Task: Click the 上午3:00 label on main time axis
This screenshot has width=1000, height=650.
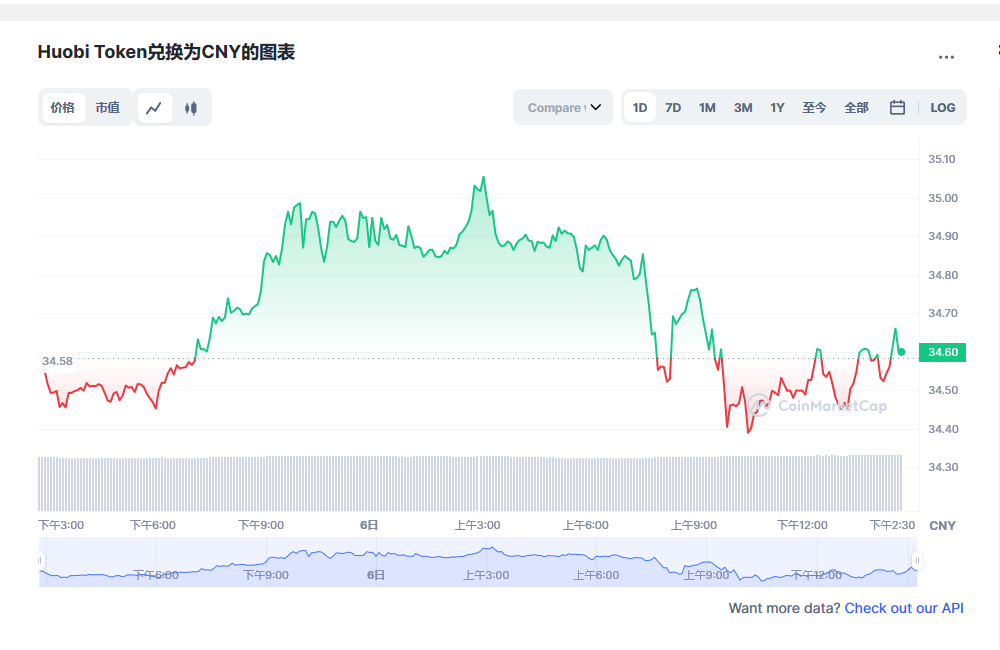Action: coord(477,525)
